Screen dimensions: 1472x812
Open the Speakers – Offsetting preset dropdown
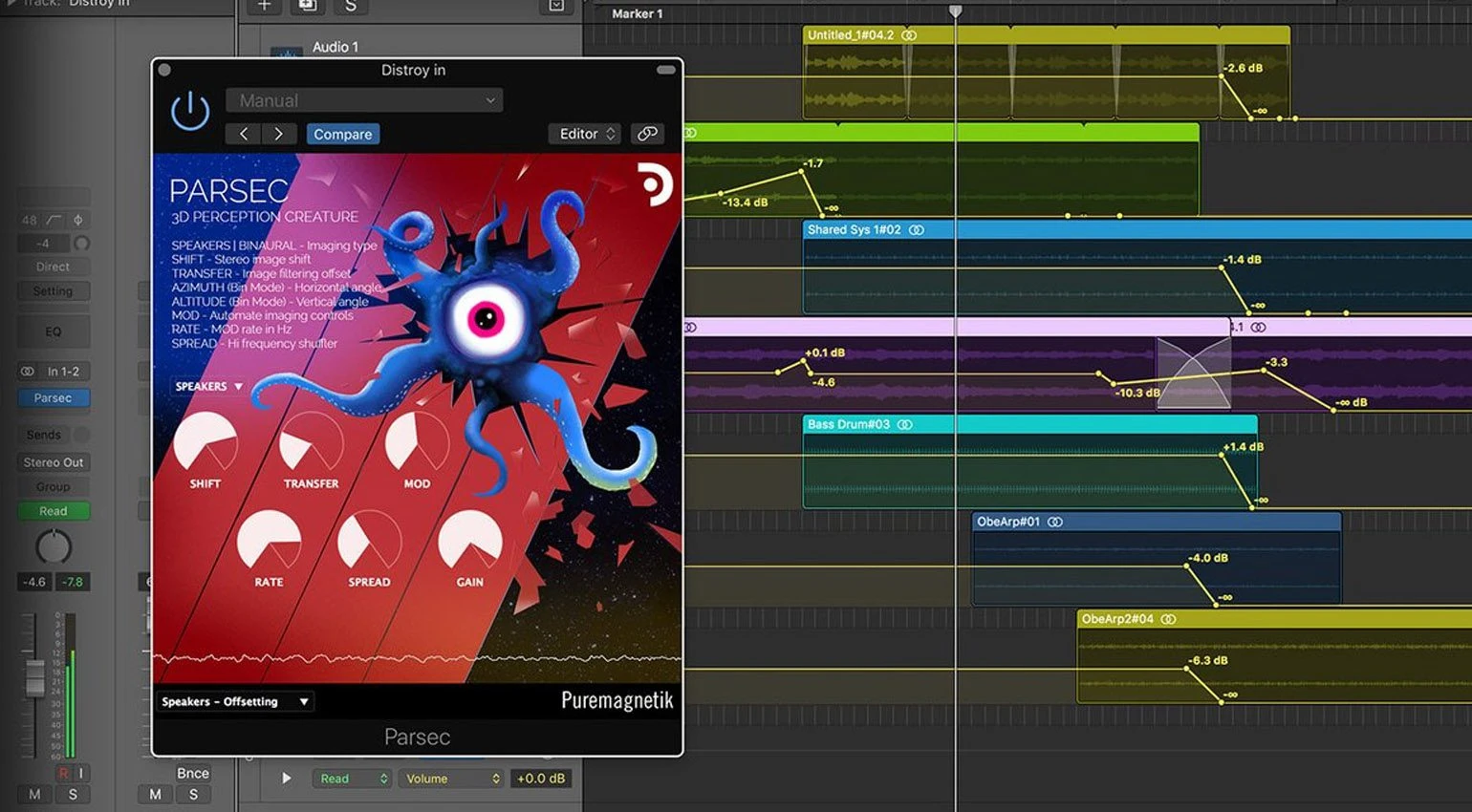[x=235, y=701]
